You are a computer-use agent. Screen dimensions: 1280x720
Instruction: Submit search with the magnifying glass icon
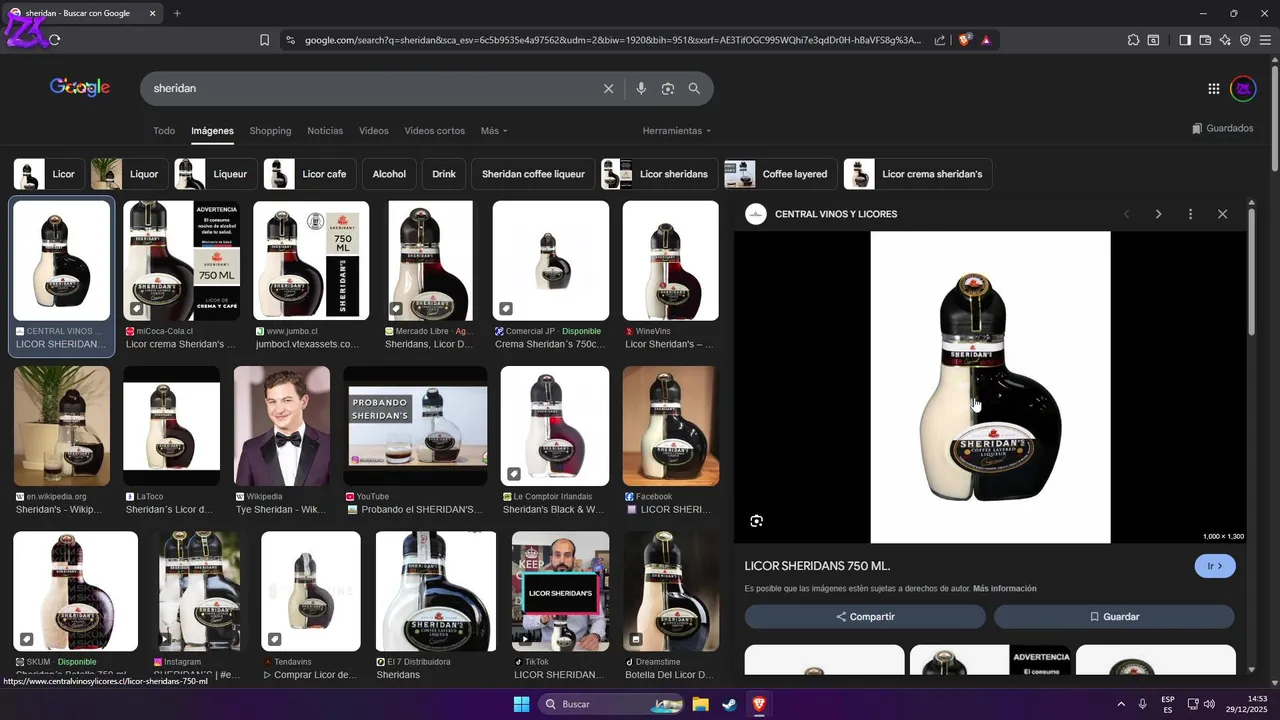pos(694,89)
